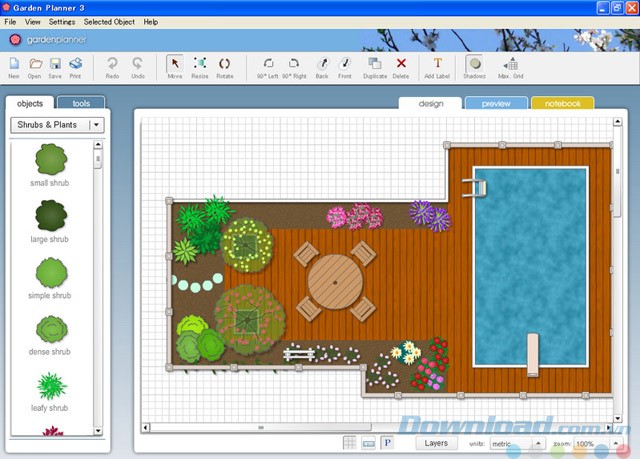The image size is (640, 459).
Task: Select the pool ladder on canvas
Action: pos(474,188)
